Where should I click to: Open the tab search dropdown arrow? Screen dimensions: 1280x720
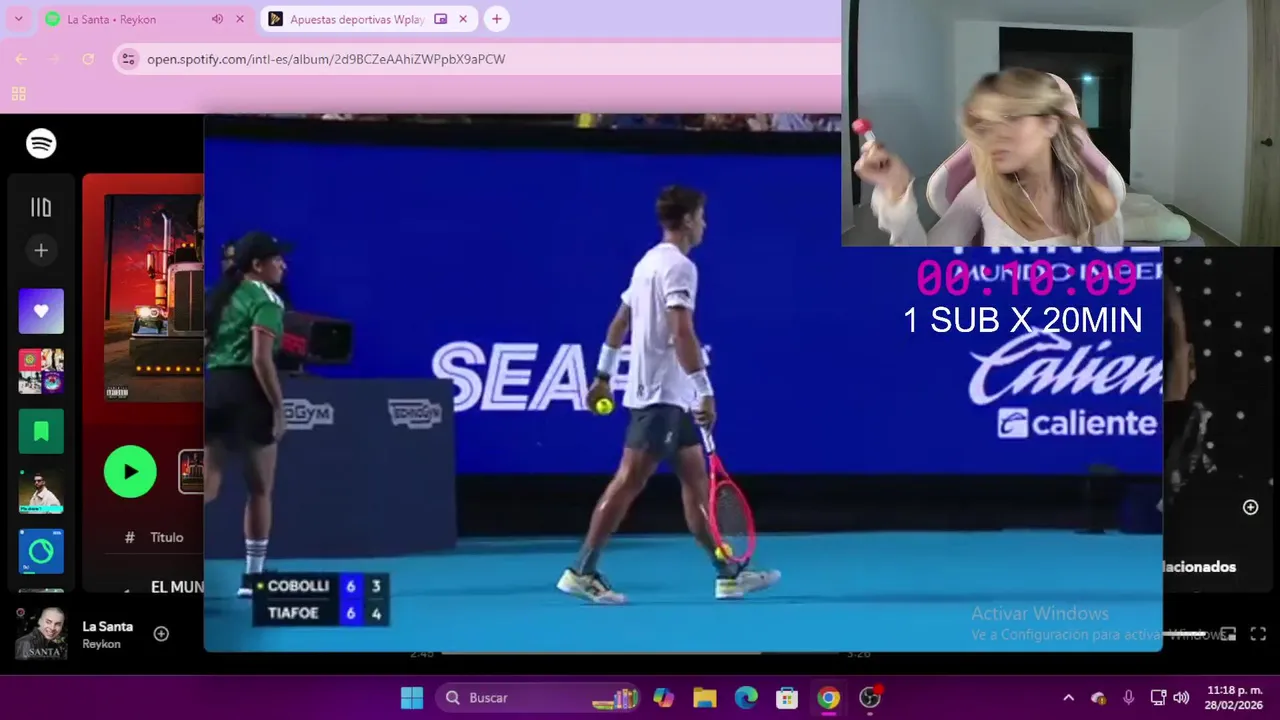(x=18, y=19)
